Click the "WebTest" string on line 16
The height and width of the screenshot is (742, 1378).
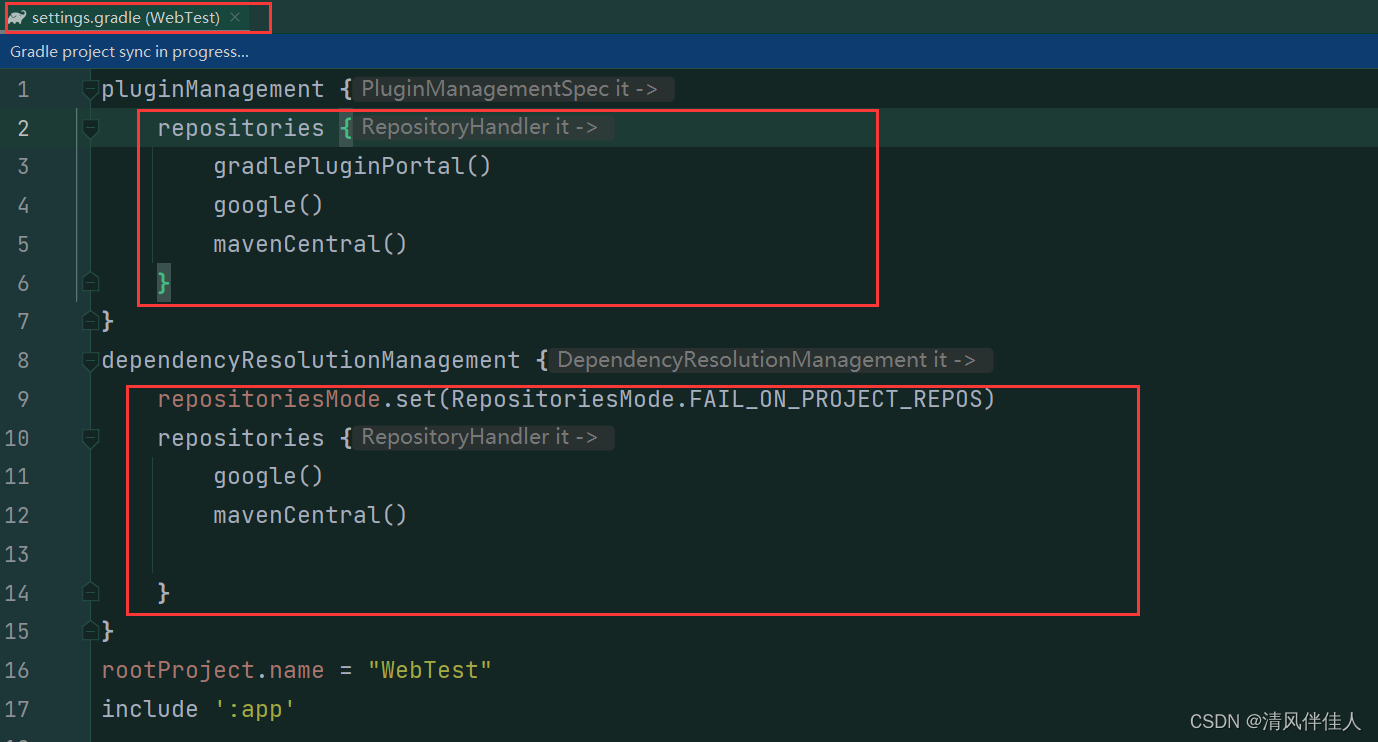(430, 670)
